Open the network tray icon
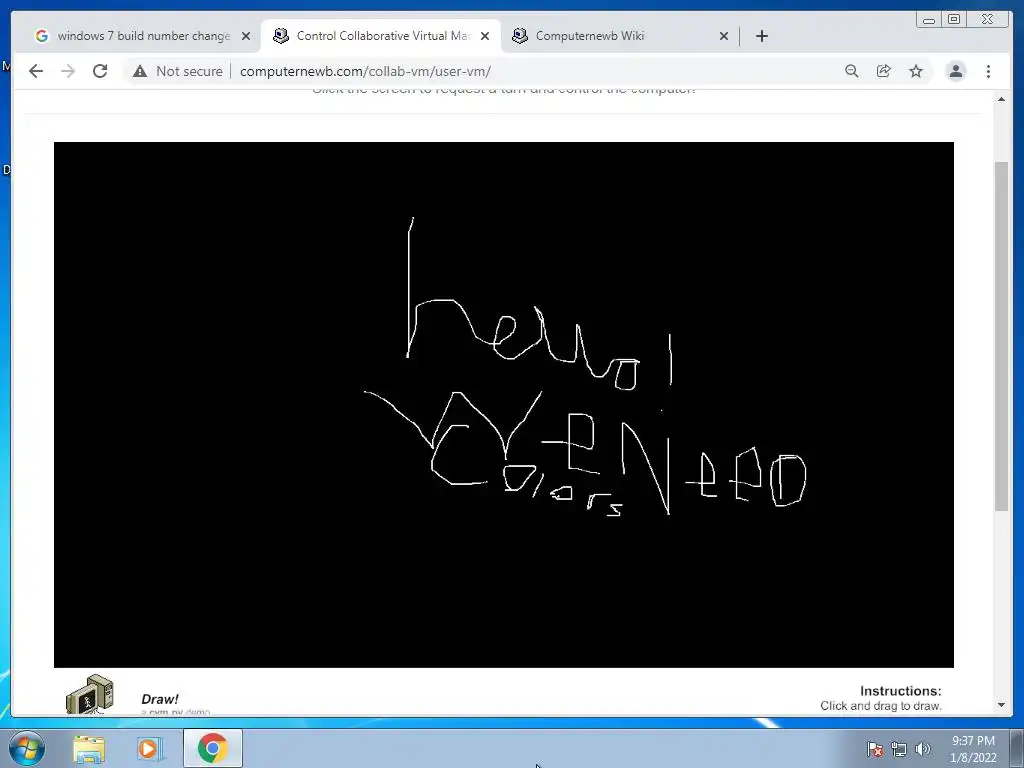 click(899, 749)
